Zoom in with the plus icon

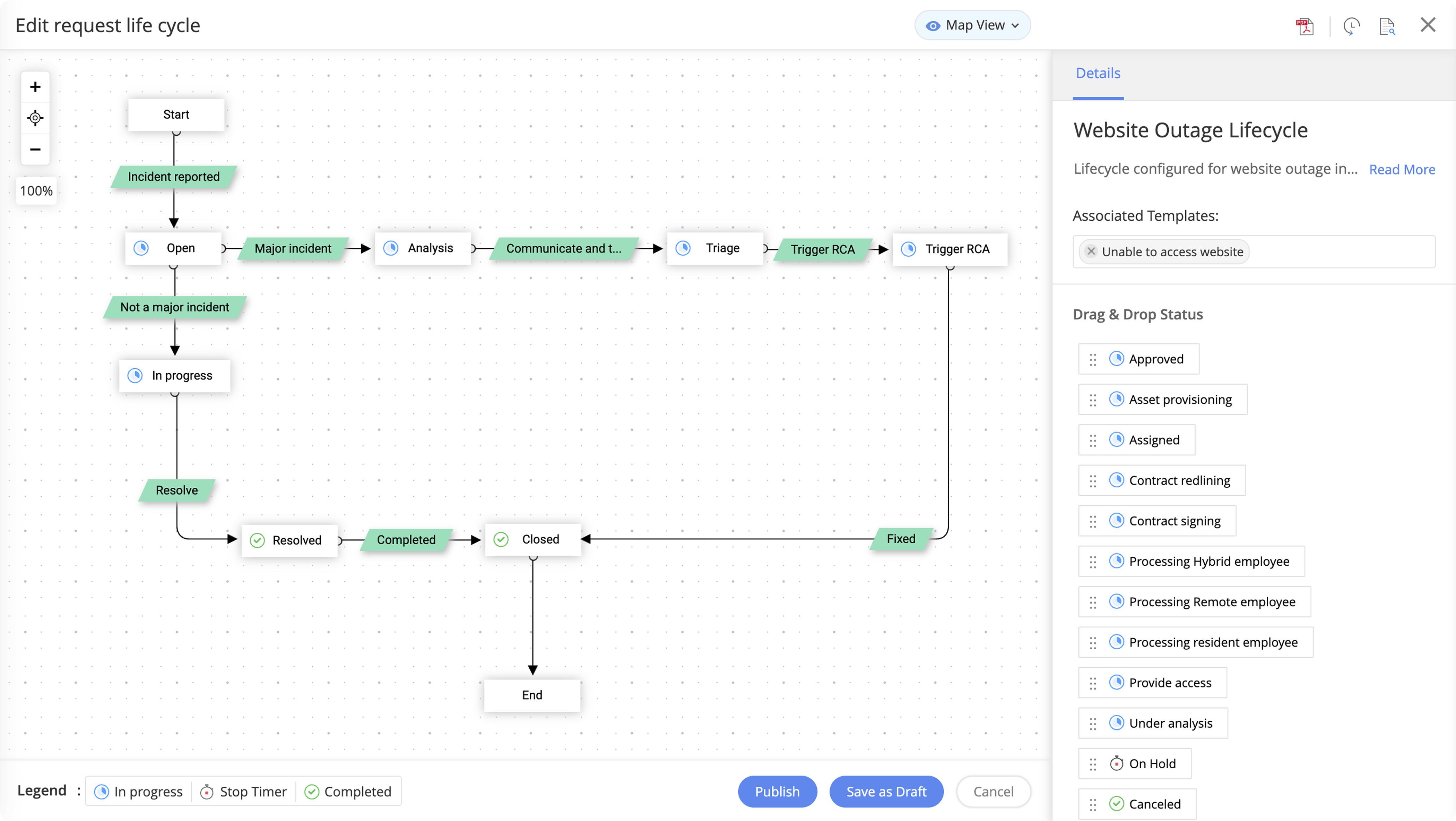35,86
